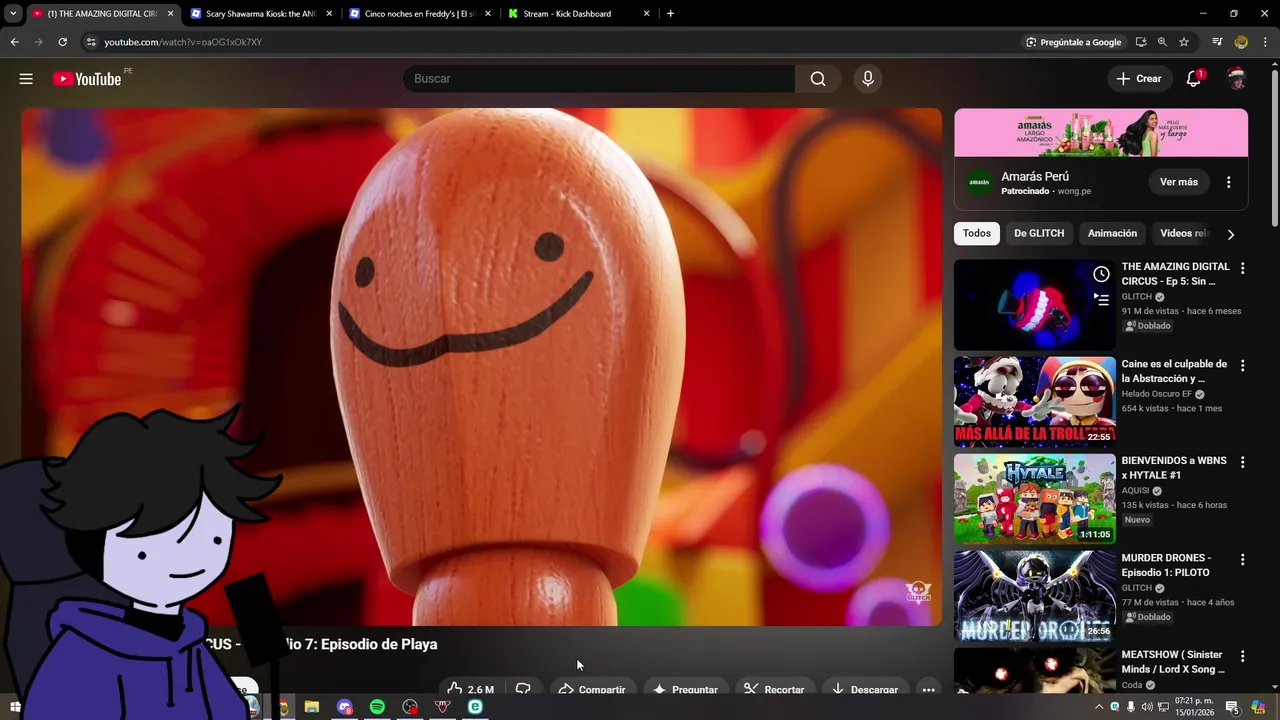Go back with browser back arrow
The image size is (1280, 720).
click(x=14, y=42)
